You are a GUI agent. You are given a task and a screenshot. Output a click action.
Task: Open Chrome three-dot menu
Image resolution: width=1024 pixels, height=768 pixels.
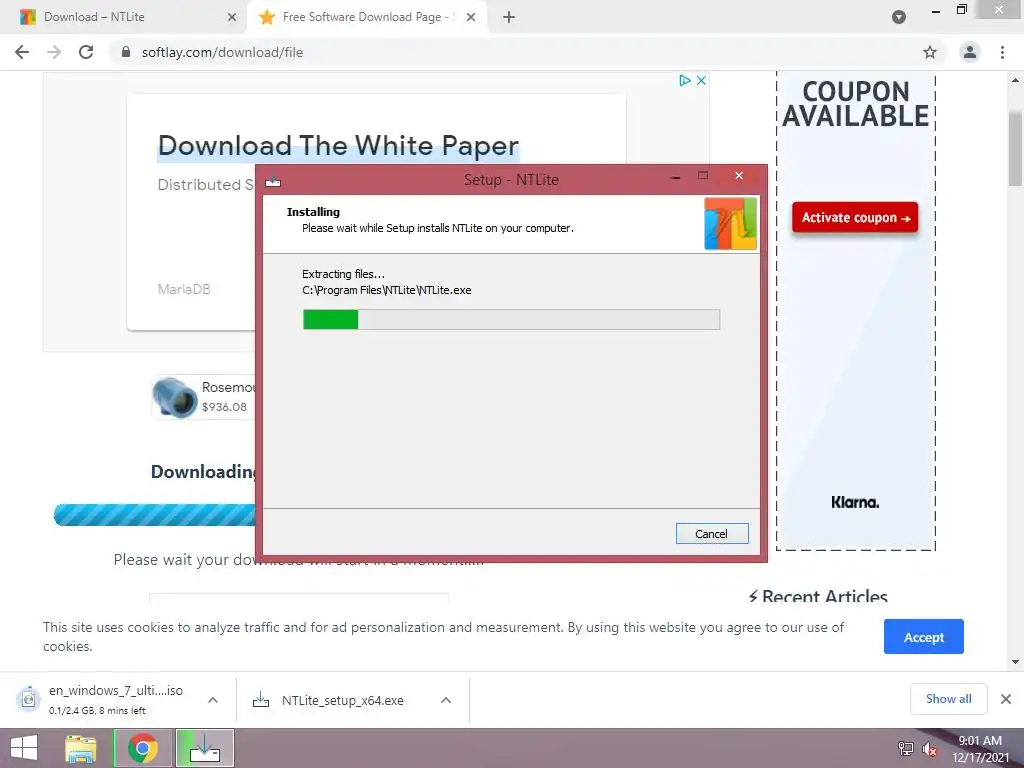[x=1002, y=52]
